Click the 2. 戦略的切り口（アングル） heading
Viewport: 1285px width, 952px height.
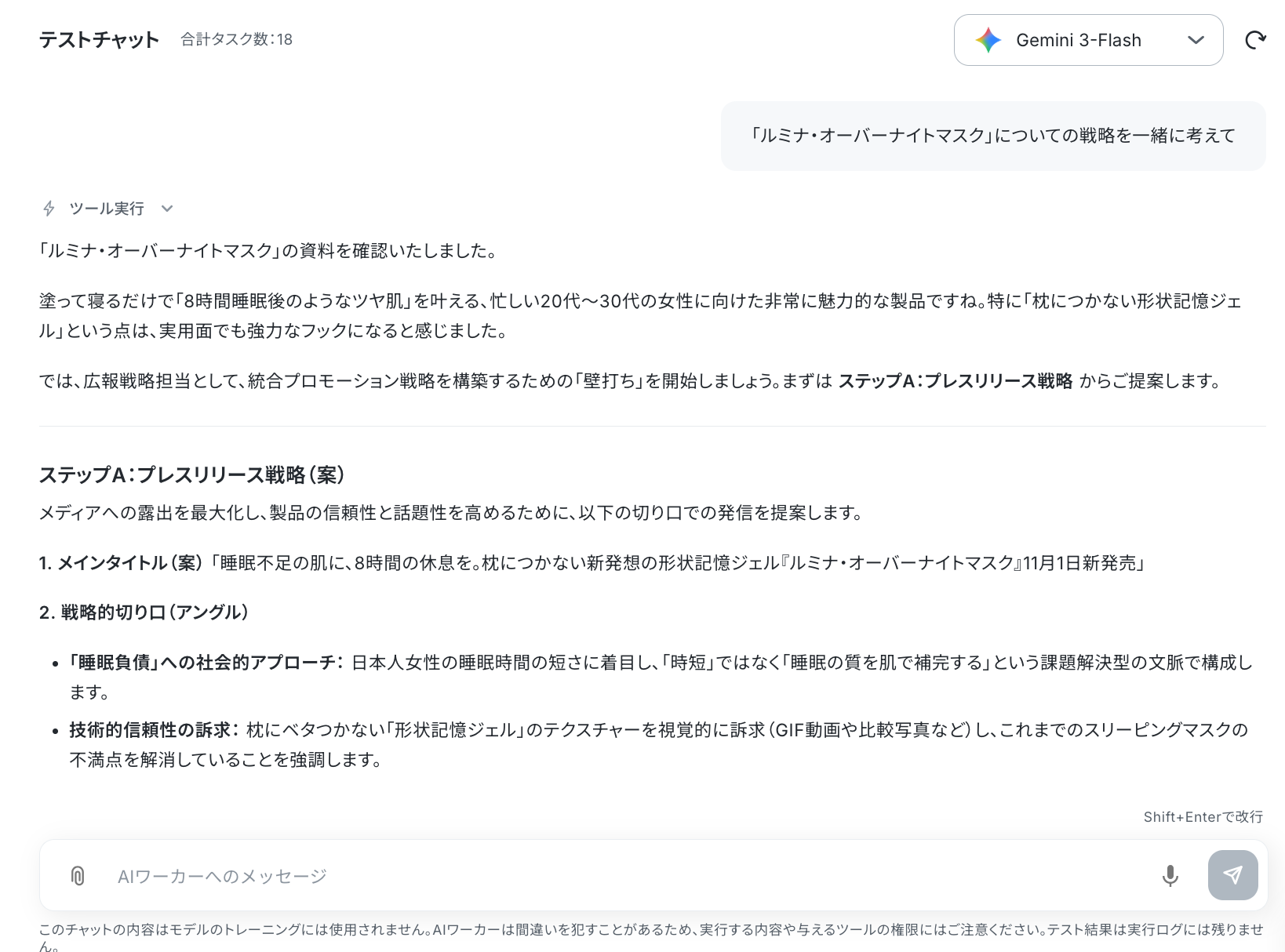coord(144,612)
